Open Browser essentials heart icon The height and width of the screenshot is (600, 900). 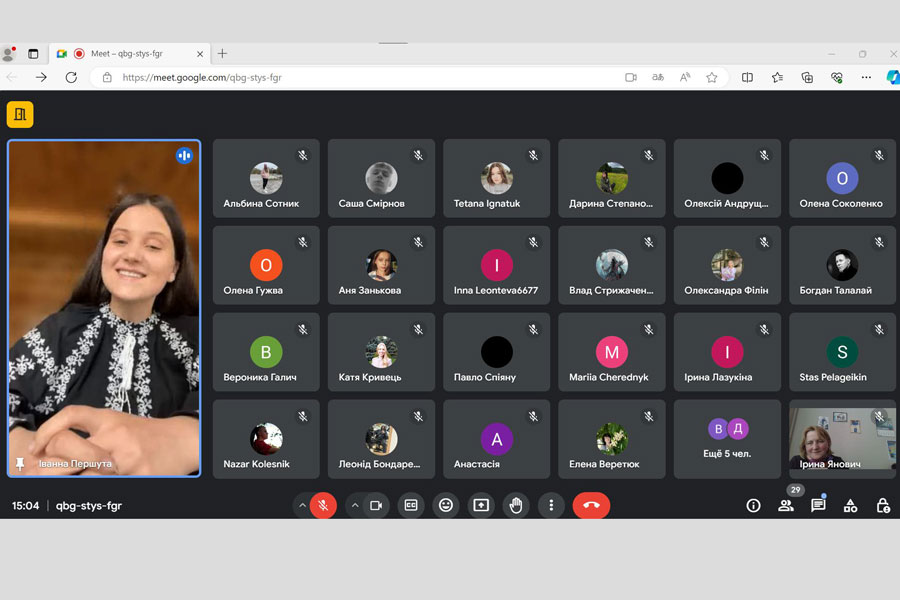coord(837,78)
